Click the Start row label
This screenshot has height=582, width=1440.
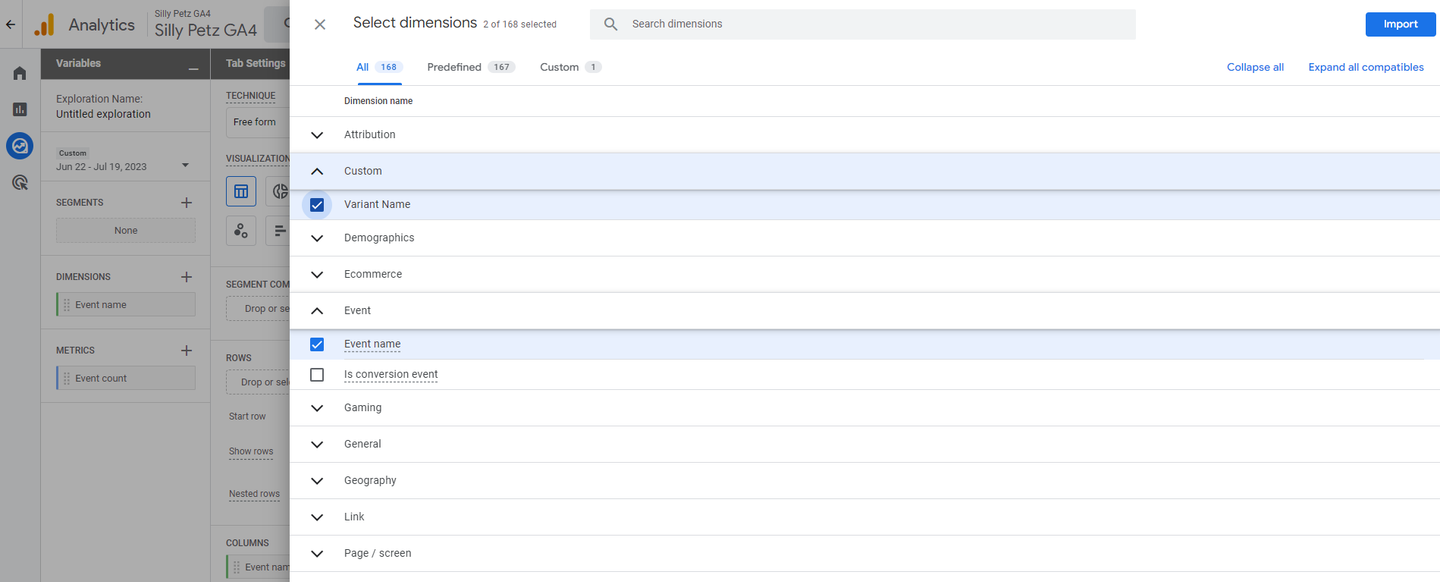[x=247, y=416]
